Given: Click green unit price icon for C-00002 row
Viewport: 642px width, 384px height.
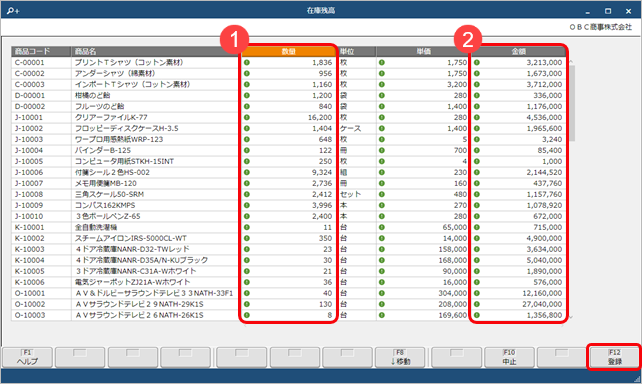Looking at the screenshot, I should click(382, 74).
